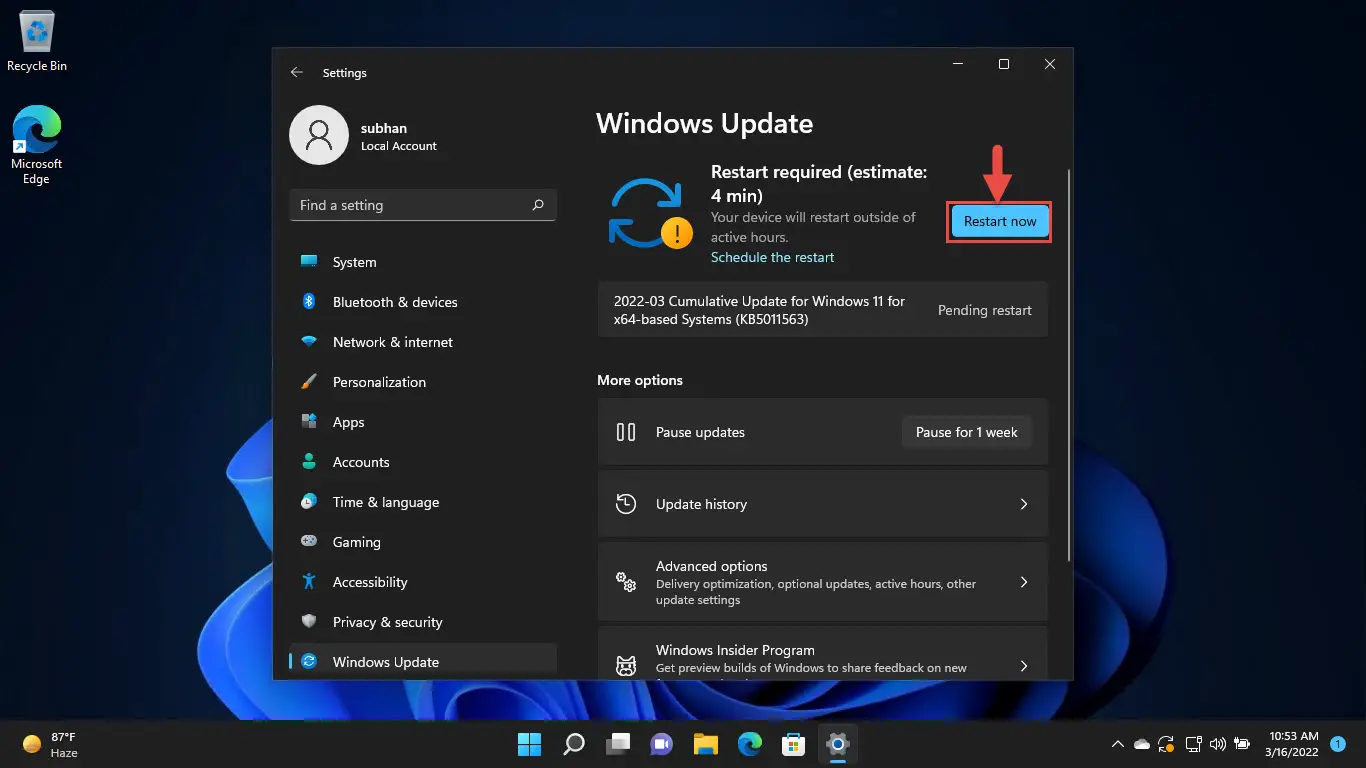
Task: Launch Microsoft Edge from taskbar
Action: [x=750, y=744]
